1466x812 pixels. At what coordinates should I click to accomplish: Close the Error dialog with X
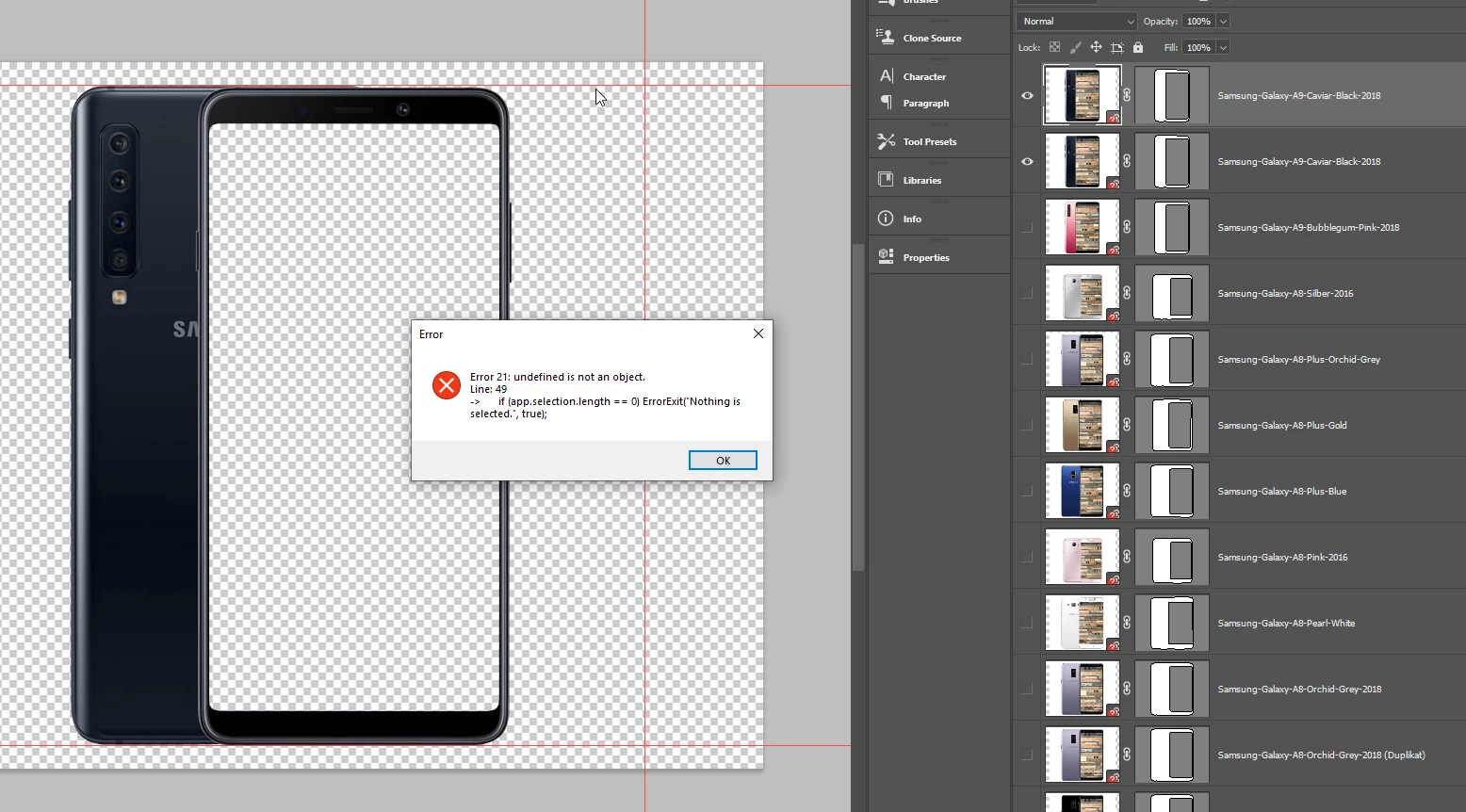pos(758,333)
